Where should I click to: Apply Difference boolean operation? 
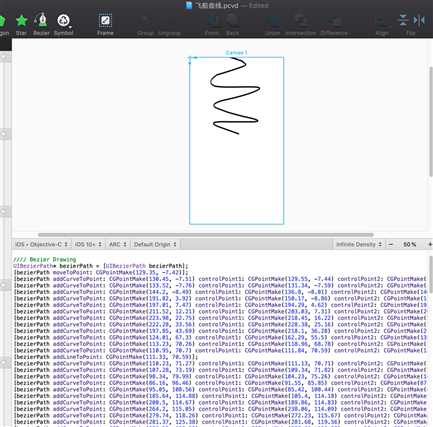click(x=334, y=25)
